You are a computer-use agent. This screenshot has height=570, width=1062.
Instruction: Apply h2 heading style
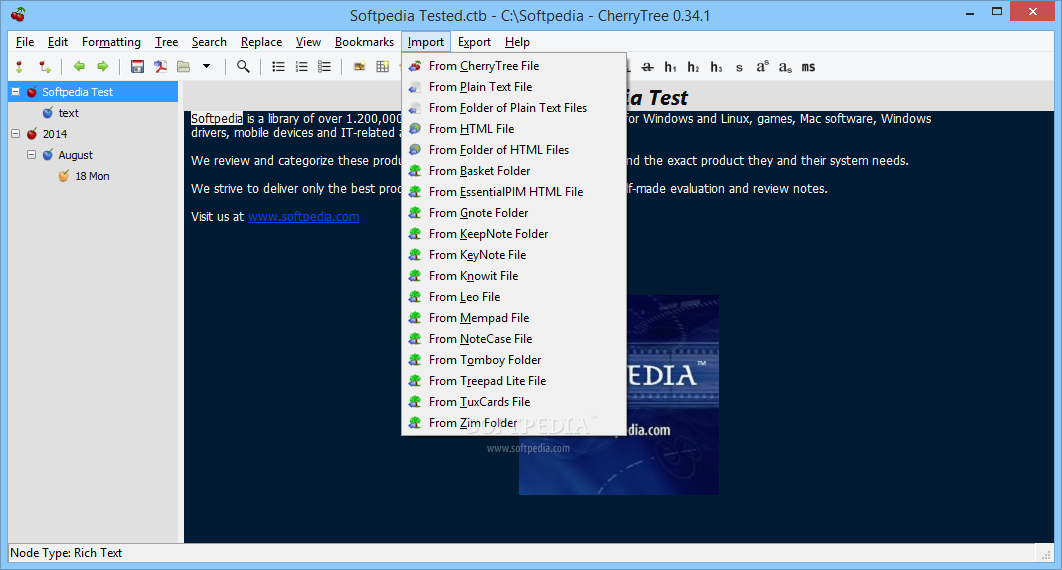tap(693, 66)
